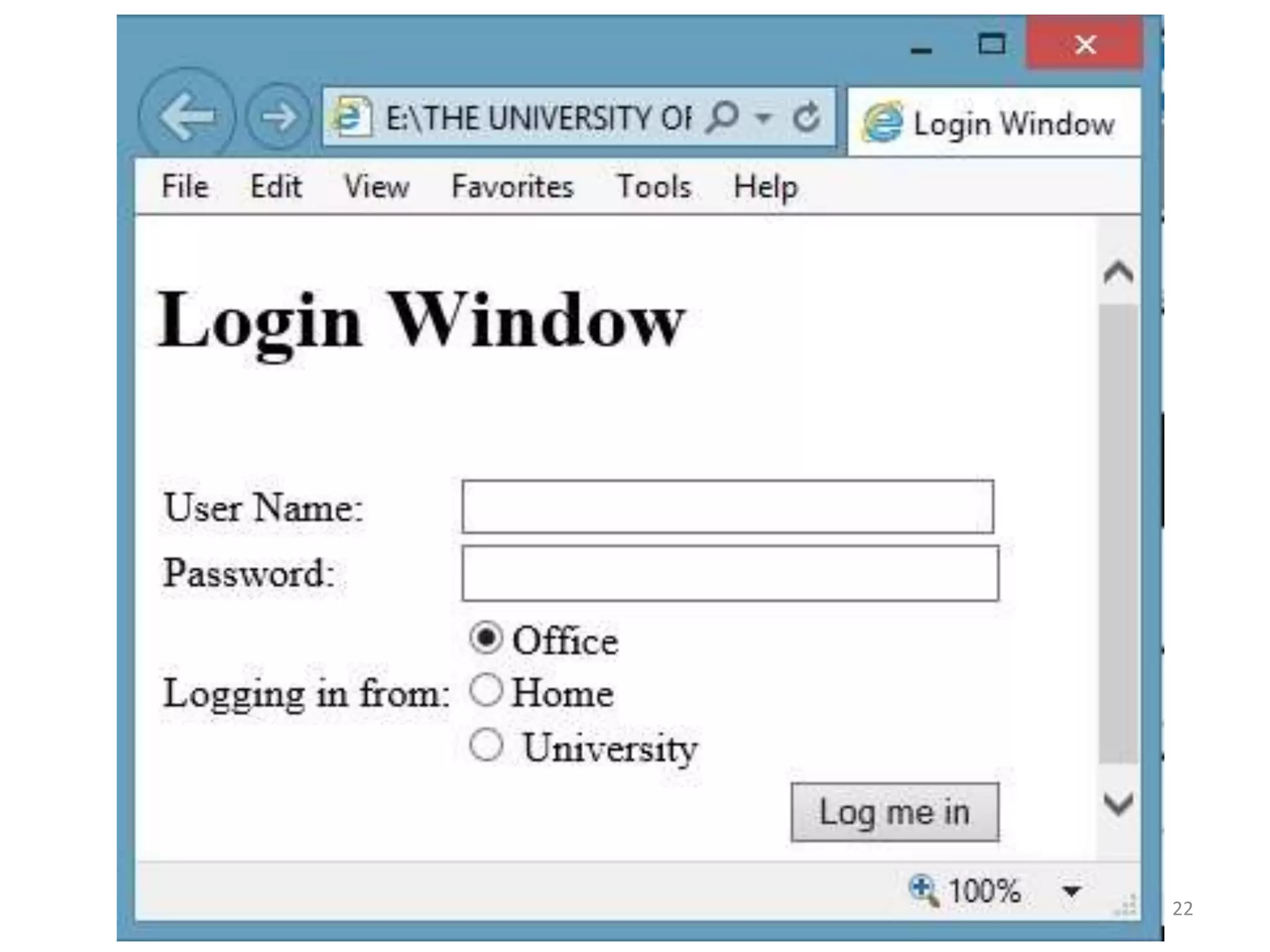1270x952 pixels.
Task: Click the scrollbar down arrow
Action: click(x=1119, y=804)
